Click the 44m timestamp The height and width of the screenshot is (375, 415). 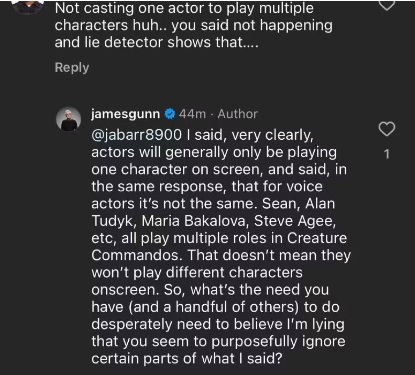192,114
